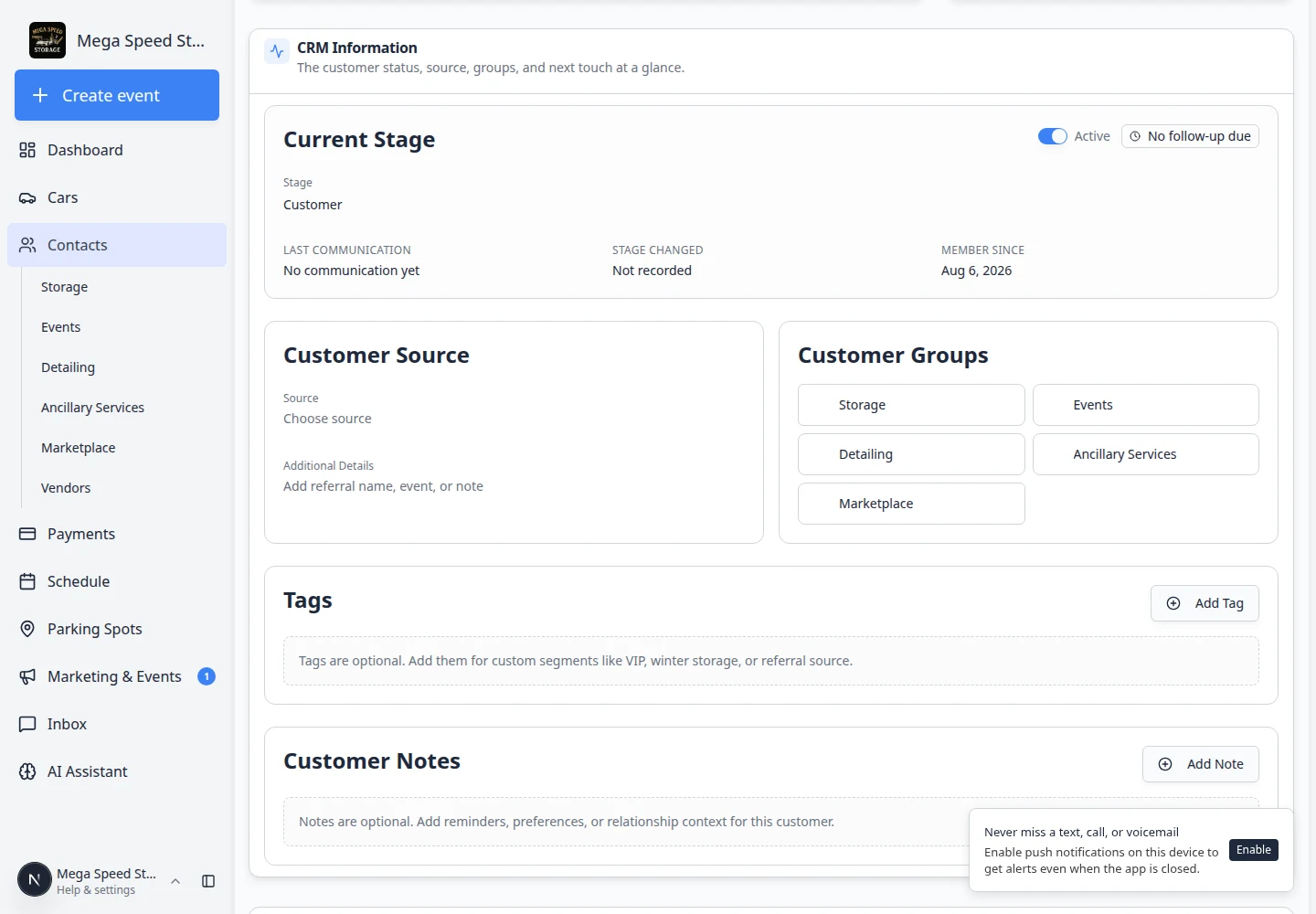Open Inbox in the sidebar
This screenshot has height=914, width=1316.
point(117,724)
